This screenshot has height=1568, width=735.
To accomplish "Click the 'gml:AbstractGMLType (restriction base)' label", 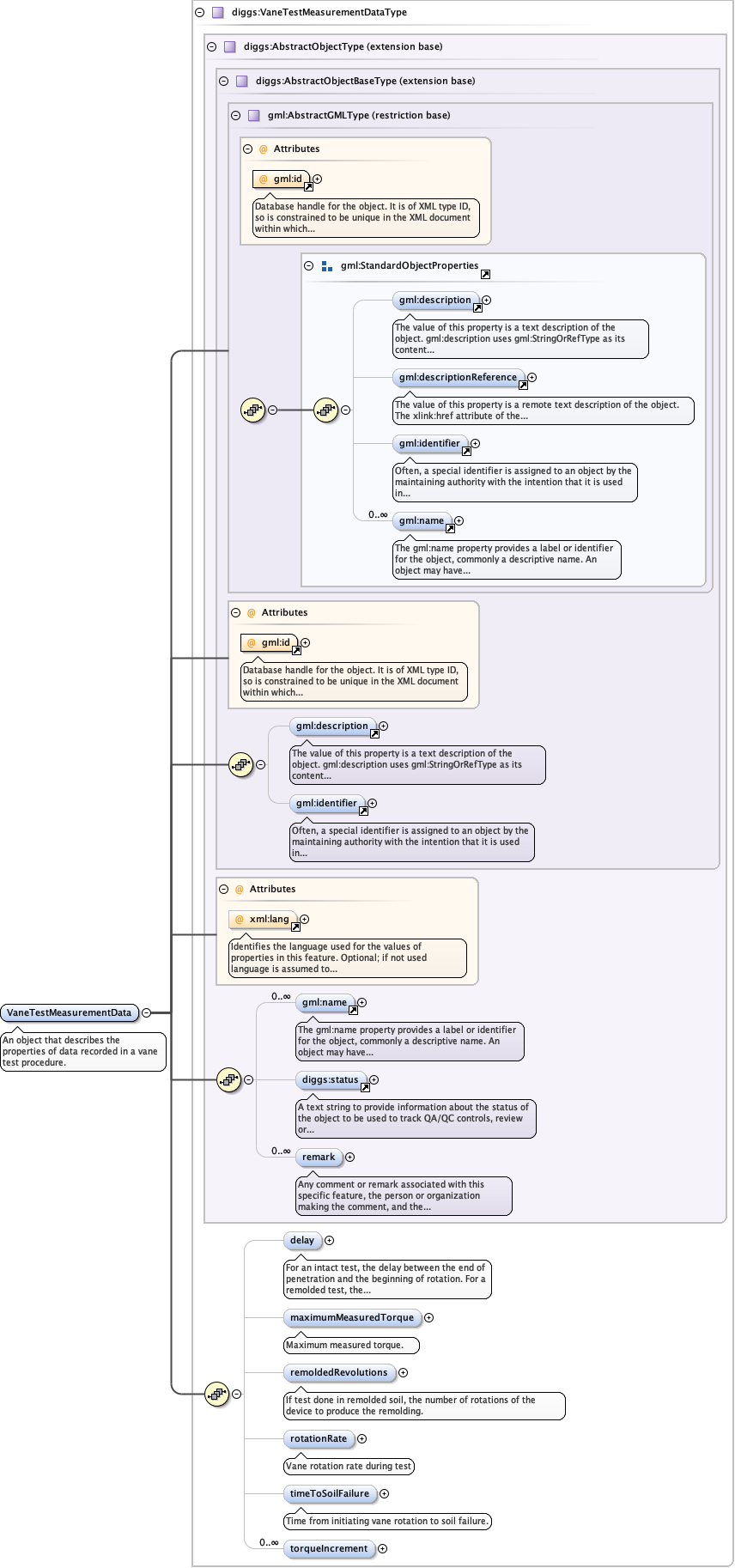I will pos(359,116).
